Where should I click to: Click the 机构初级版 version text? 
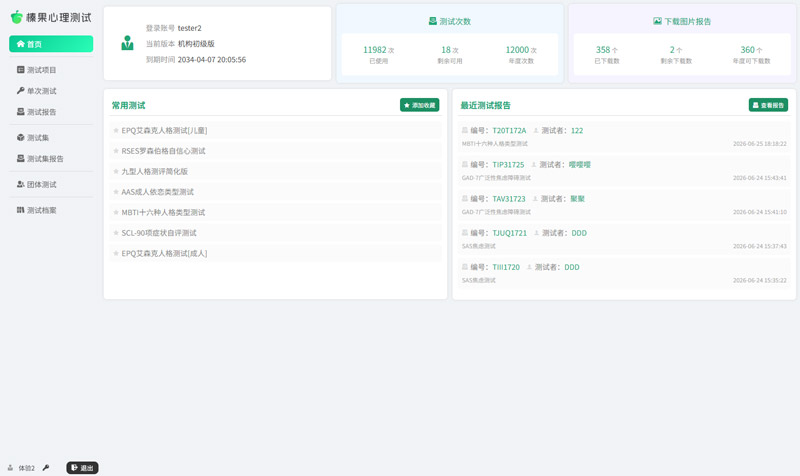(196, 44)
